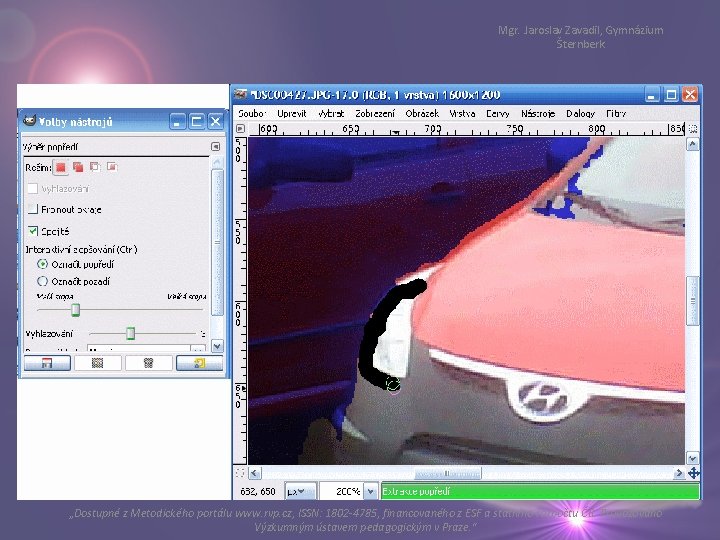Click the canvas vertical scroll up arrow
Image resolution: width=720 pixels, height=540 pixels.
[x=692, y=145]
